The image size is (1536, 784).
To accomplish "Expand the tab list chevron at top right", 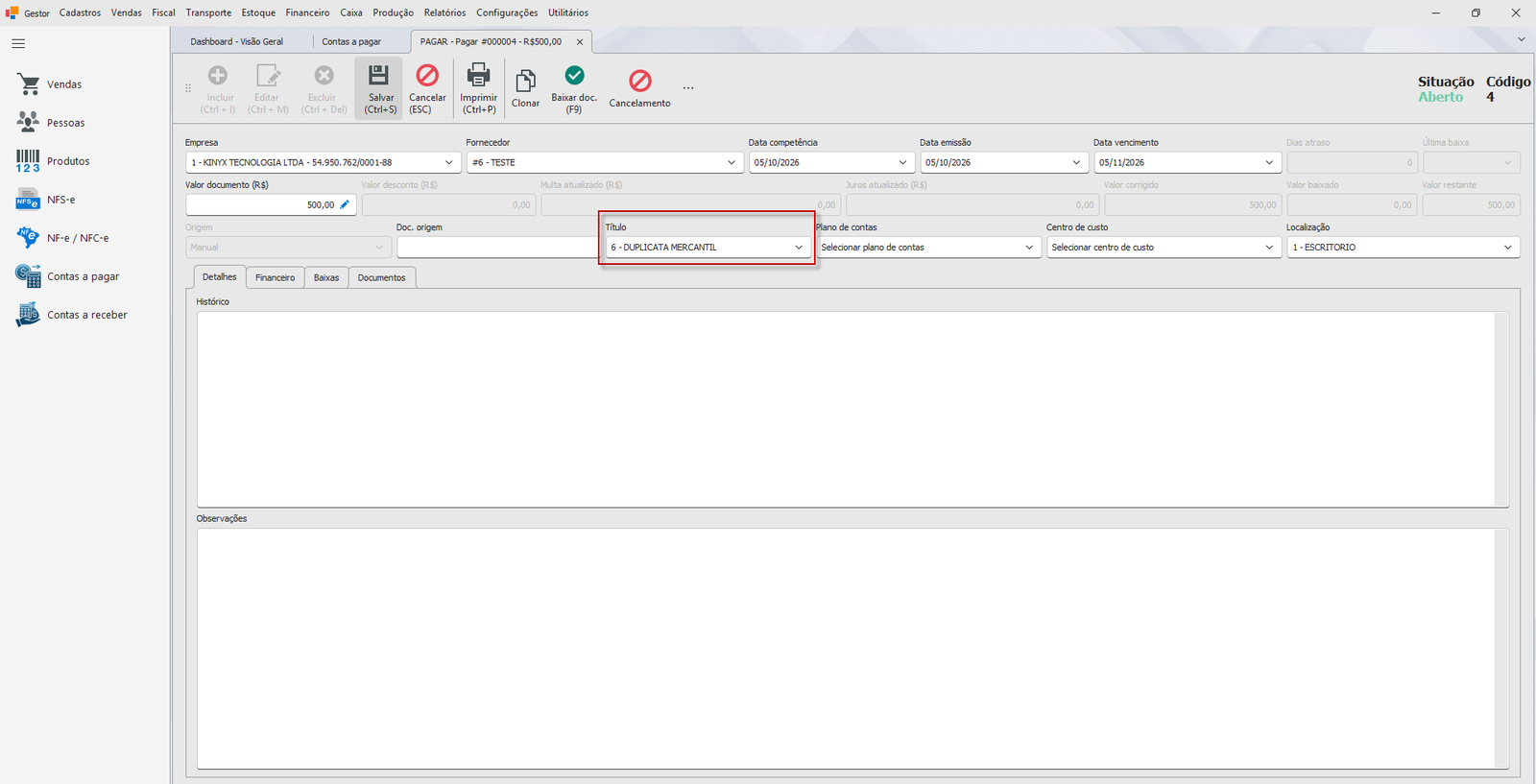I will [1522, 40].
